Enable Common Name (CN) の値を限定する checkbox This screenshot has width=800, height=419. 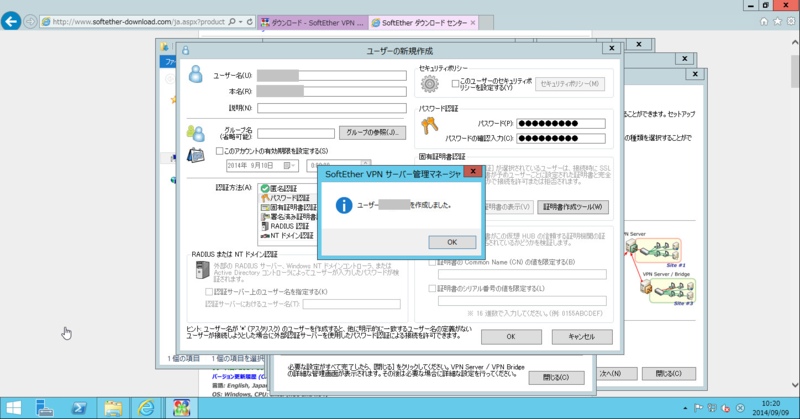click(x=432, y=262)
